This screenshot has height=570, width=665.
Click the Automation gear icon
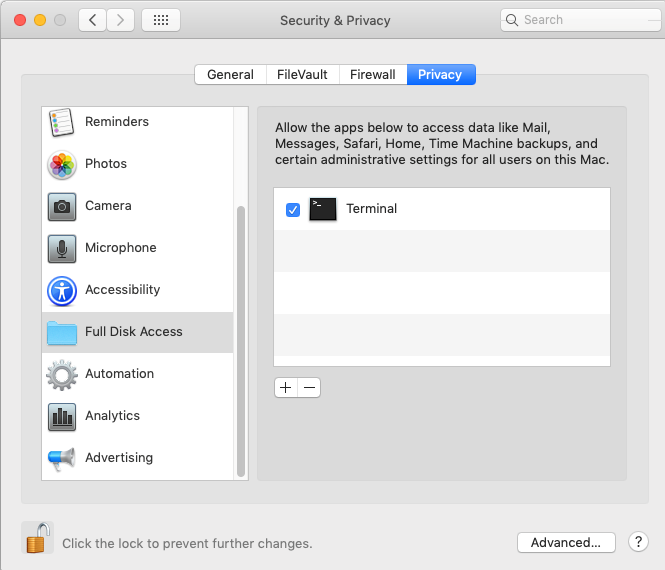click(62, 374)
